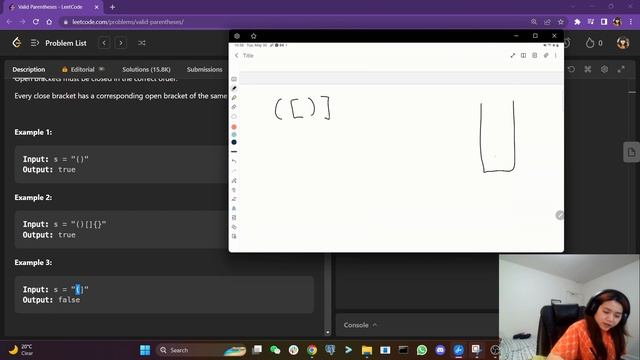640x360 pixels.
Task: Toggle the browser side panel
Action: click(x=604, y=22)
